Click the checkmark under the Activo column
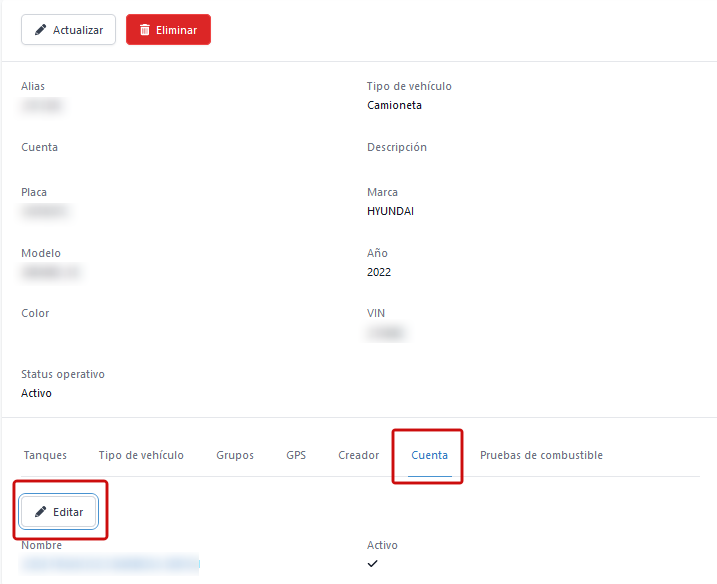Screen dimensions: 717x584 [373, 564]
